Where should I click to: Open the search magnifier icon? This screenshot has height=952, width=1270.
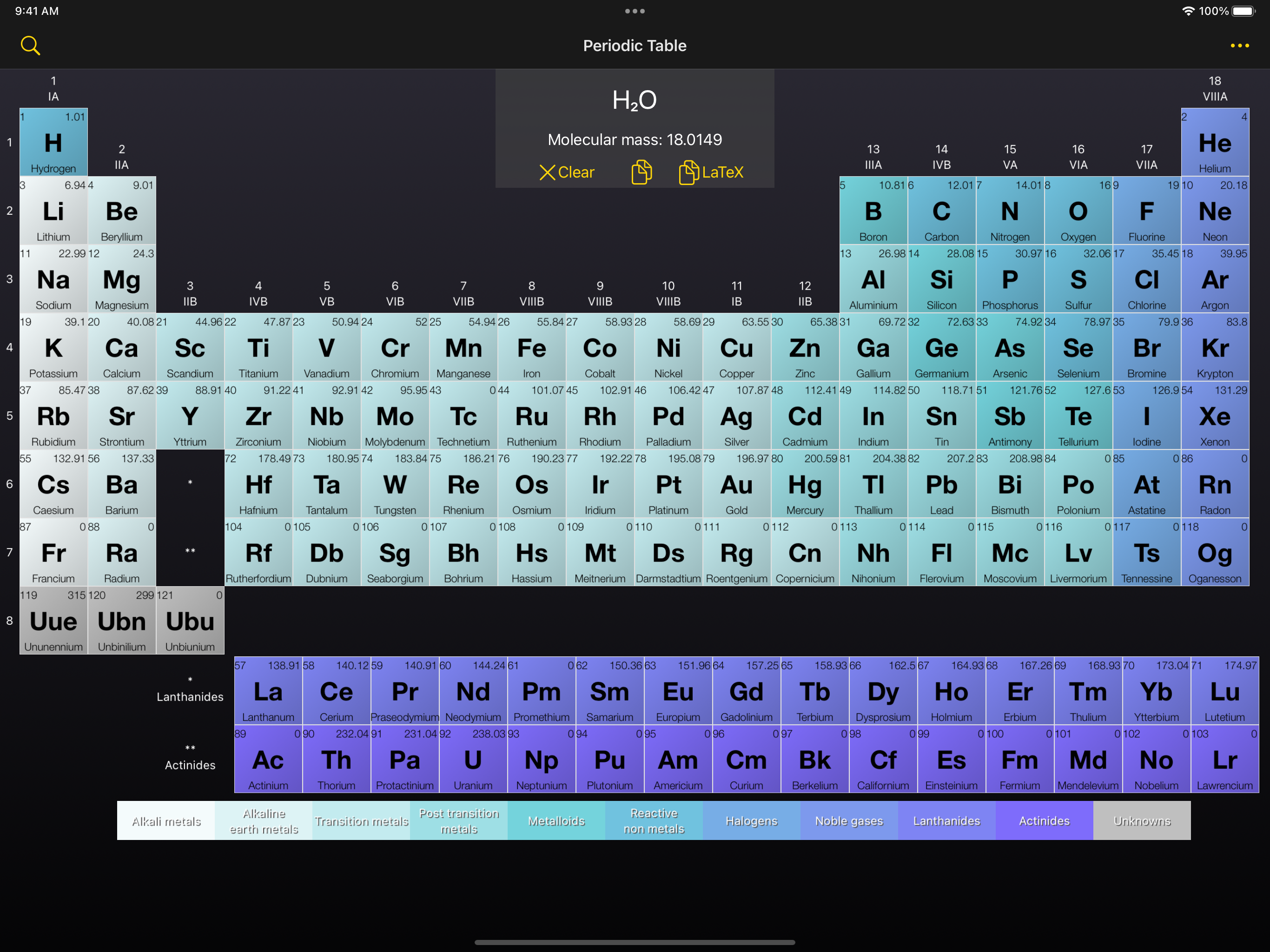point(30,46)
